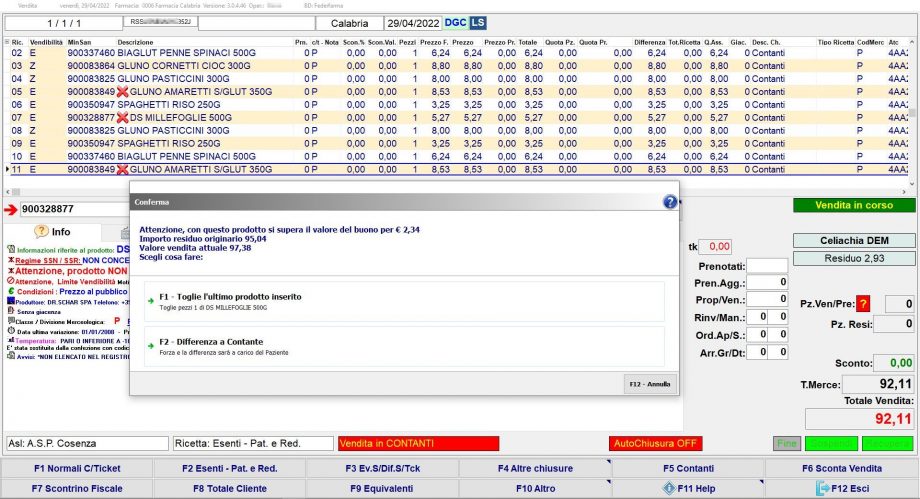The image size is (920, 499).
Task: Click the blue help icon in Conferma dialog
Action: (x=670, y=201)
